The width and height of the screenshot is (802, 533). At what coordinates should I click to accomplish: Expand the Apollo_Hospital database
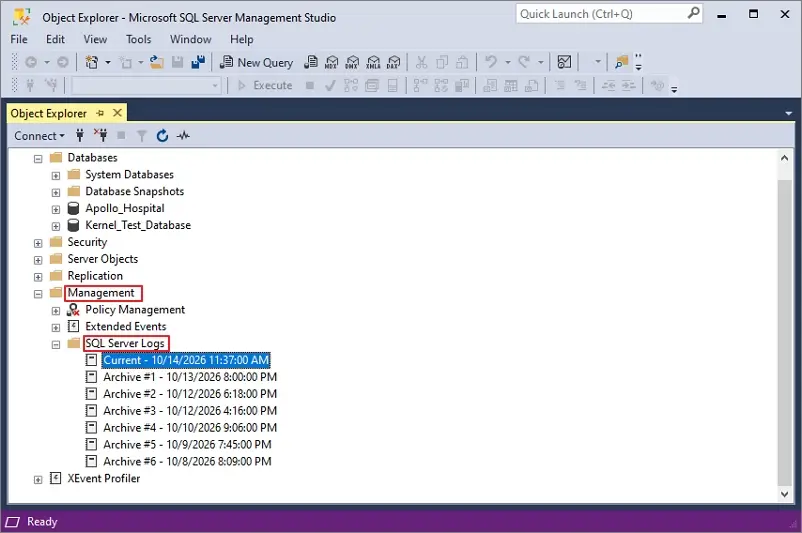click(x=56, y=209)
